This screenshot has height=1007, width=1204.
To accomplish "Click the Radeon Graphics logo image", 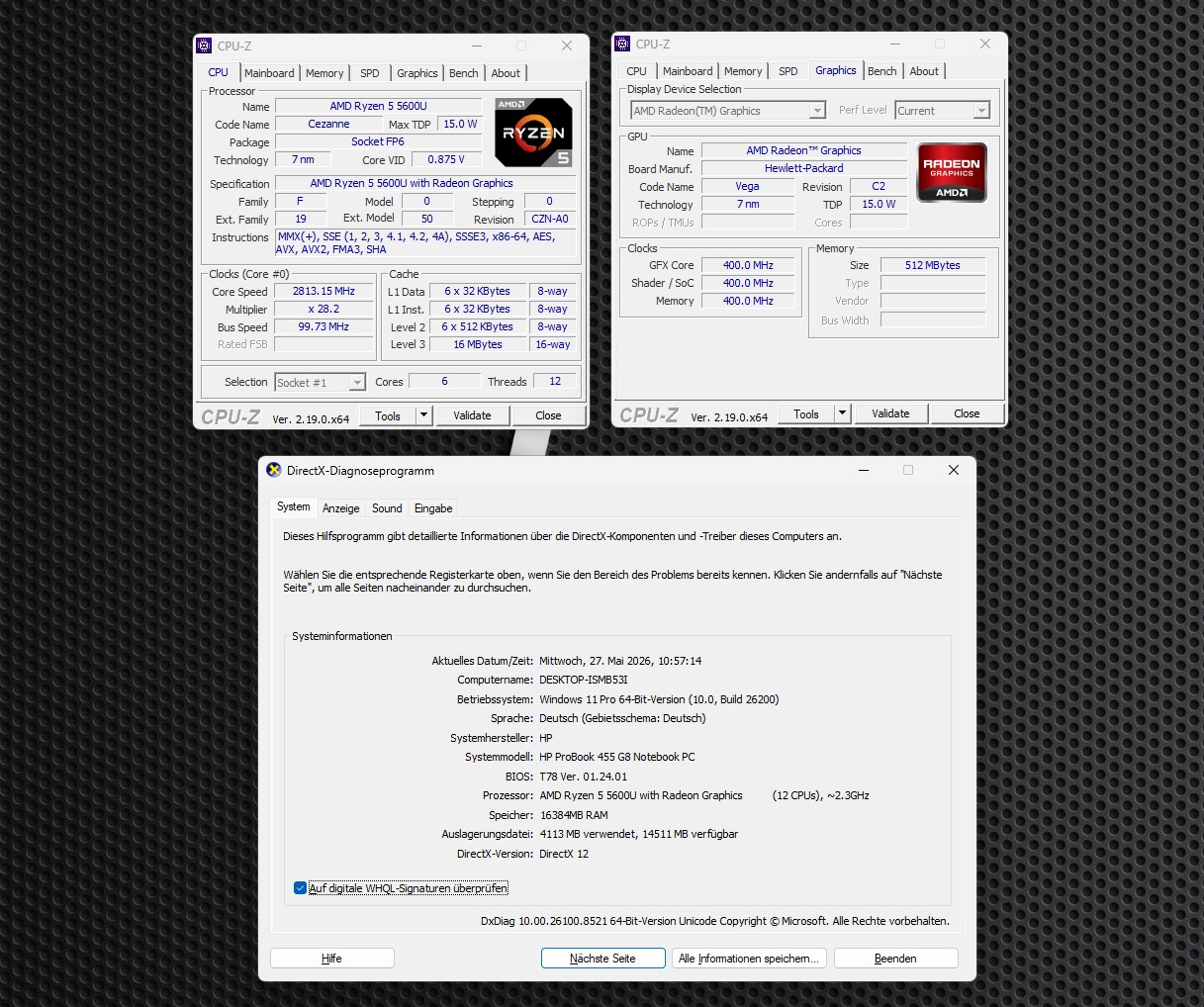I will (x=952, y=172).
